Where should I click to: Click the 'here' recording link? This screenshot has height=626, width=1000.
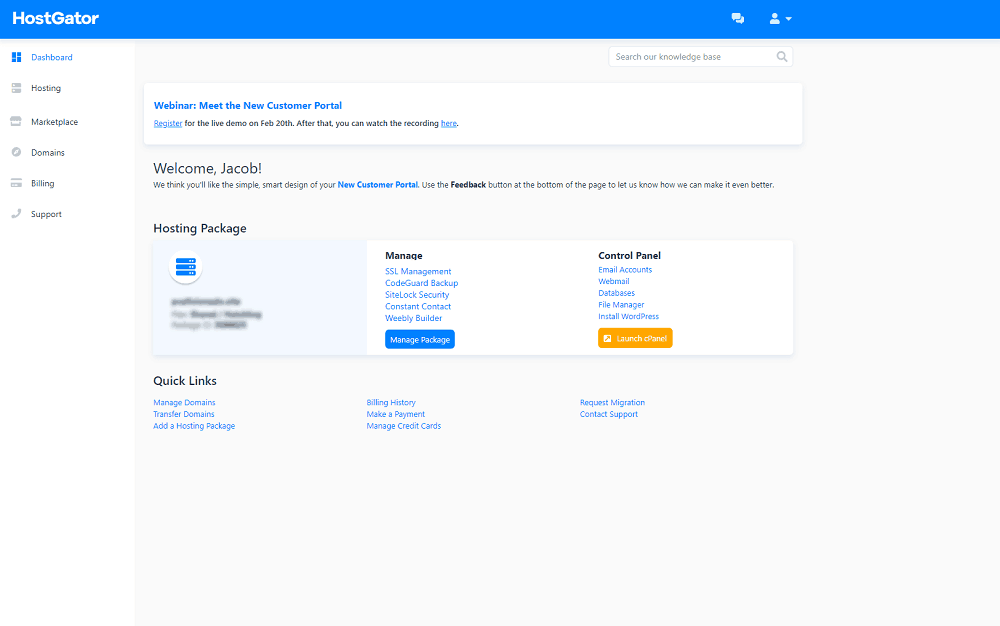[449, 123]
